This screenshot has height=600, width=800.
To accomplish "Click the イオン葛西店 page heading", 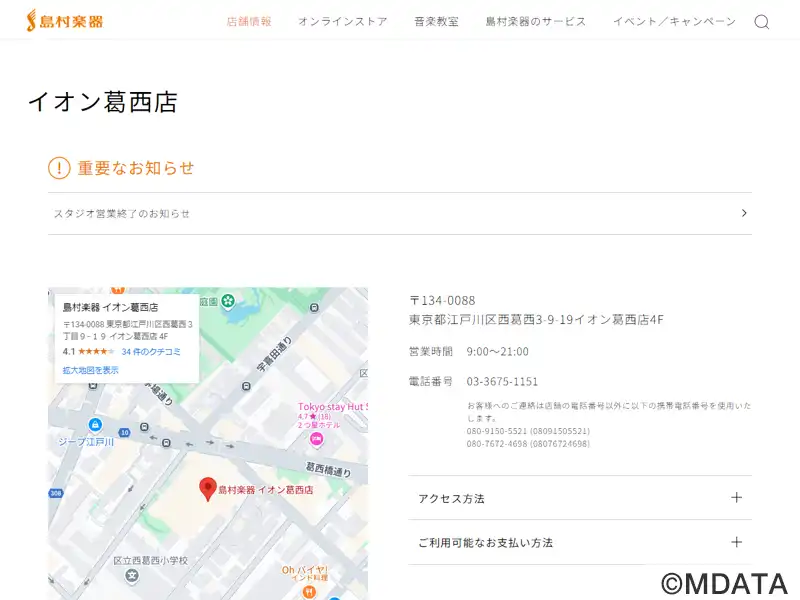I will (103, 102).
